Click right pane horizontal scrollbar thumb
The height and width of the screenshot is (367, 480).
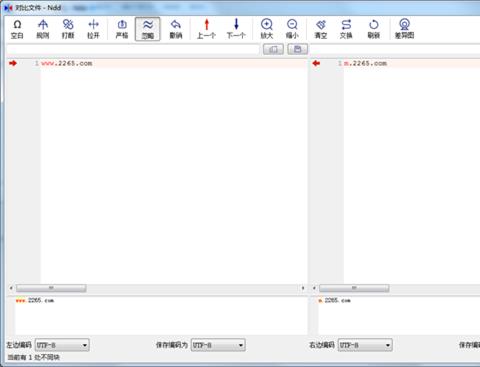click(354, 288)
